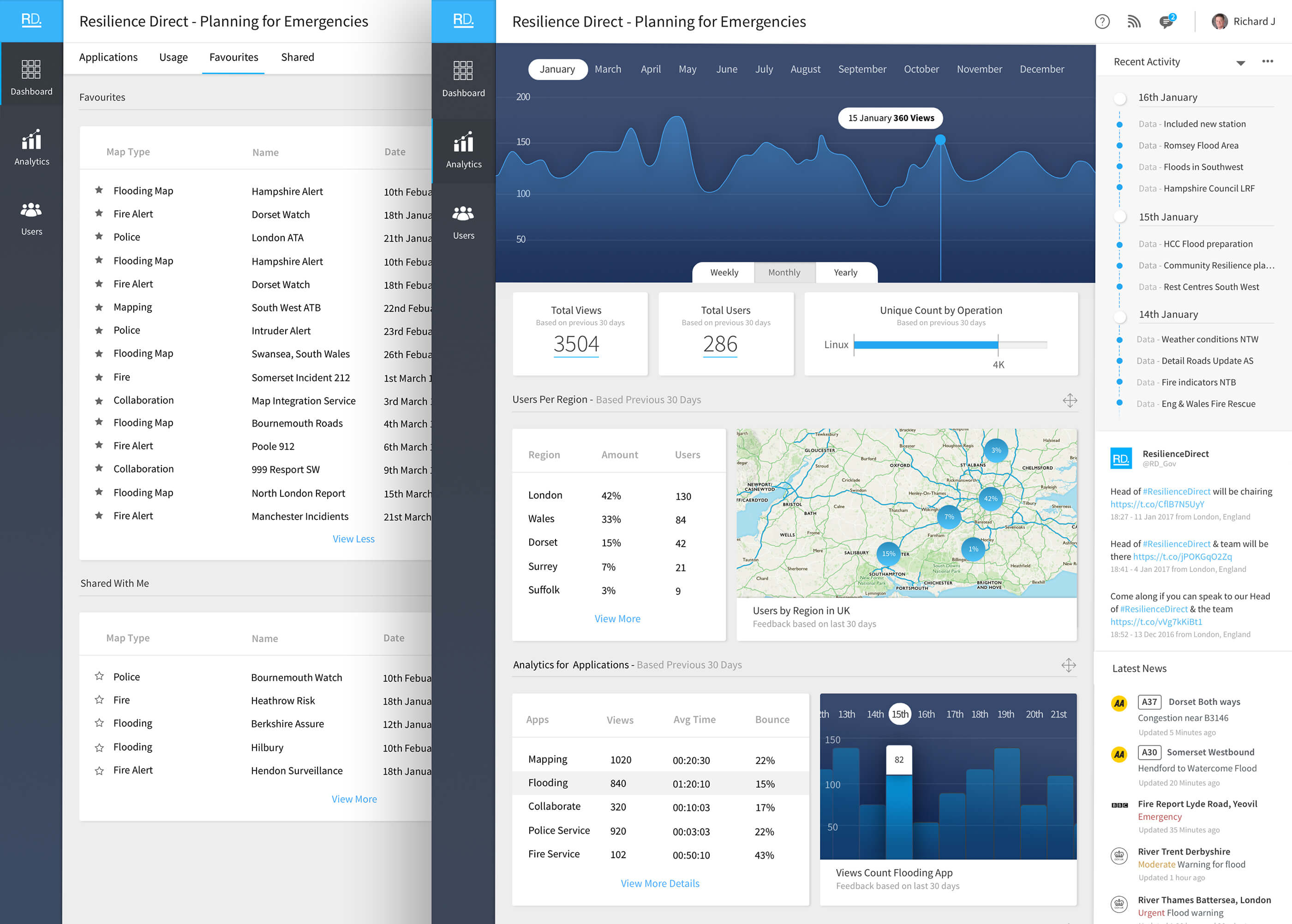Star the Heathrow Risk Fire row
This screenshot has height=924, width=1292.
tap(99, 700)
